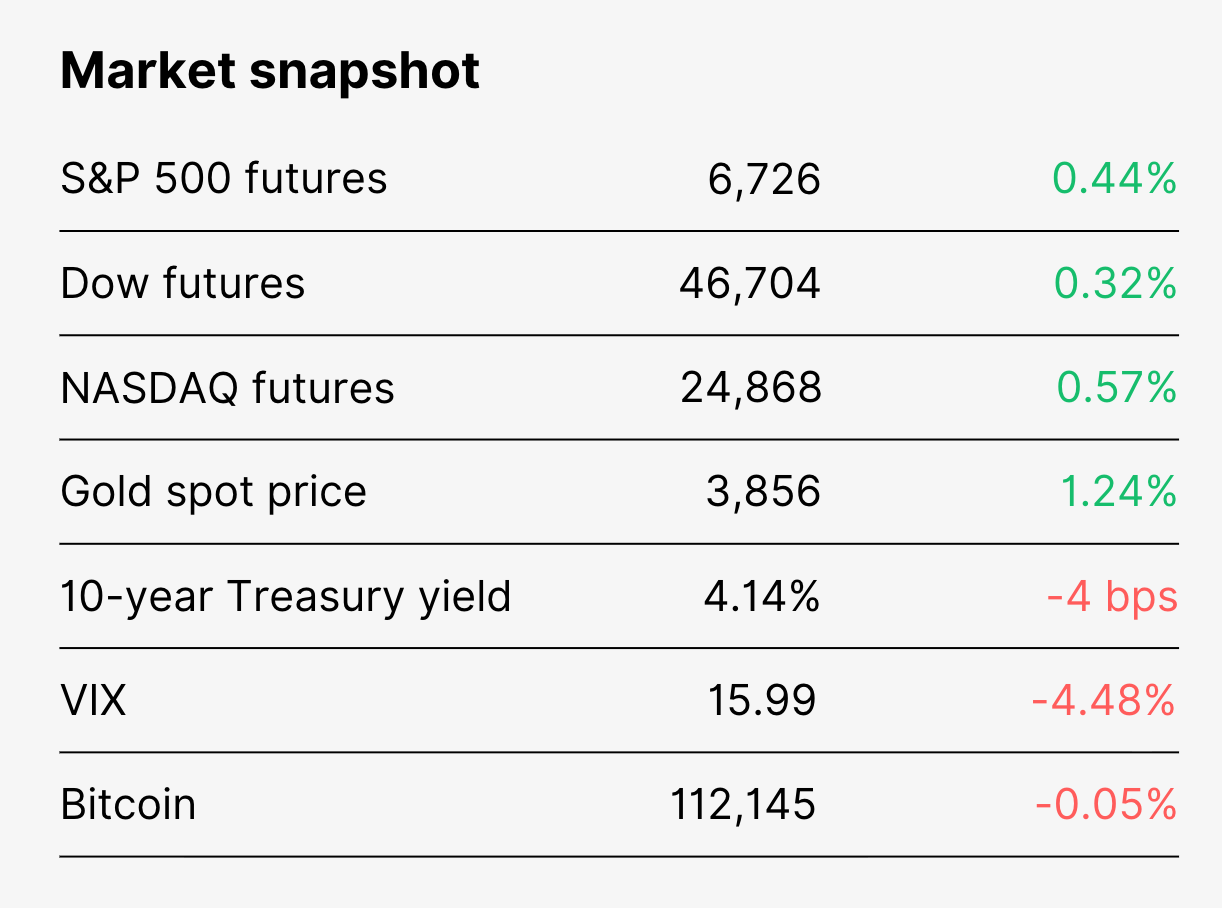This screenshot has height=908, width=1222.
Task: Click the 4.14% Treasury yield value
Action: pos(762,596)
